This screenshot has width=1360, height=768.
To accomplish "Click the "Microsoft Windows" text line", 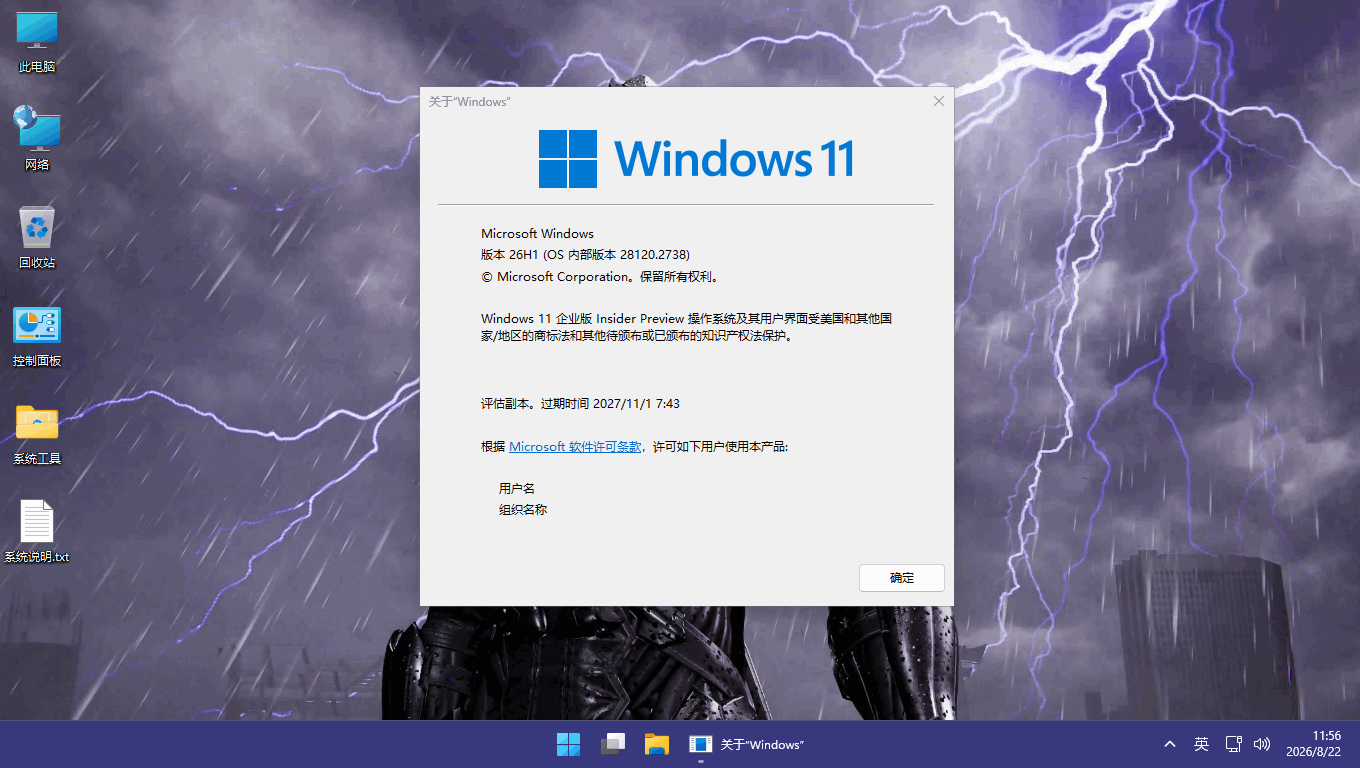I will [537, 233].
